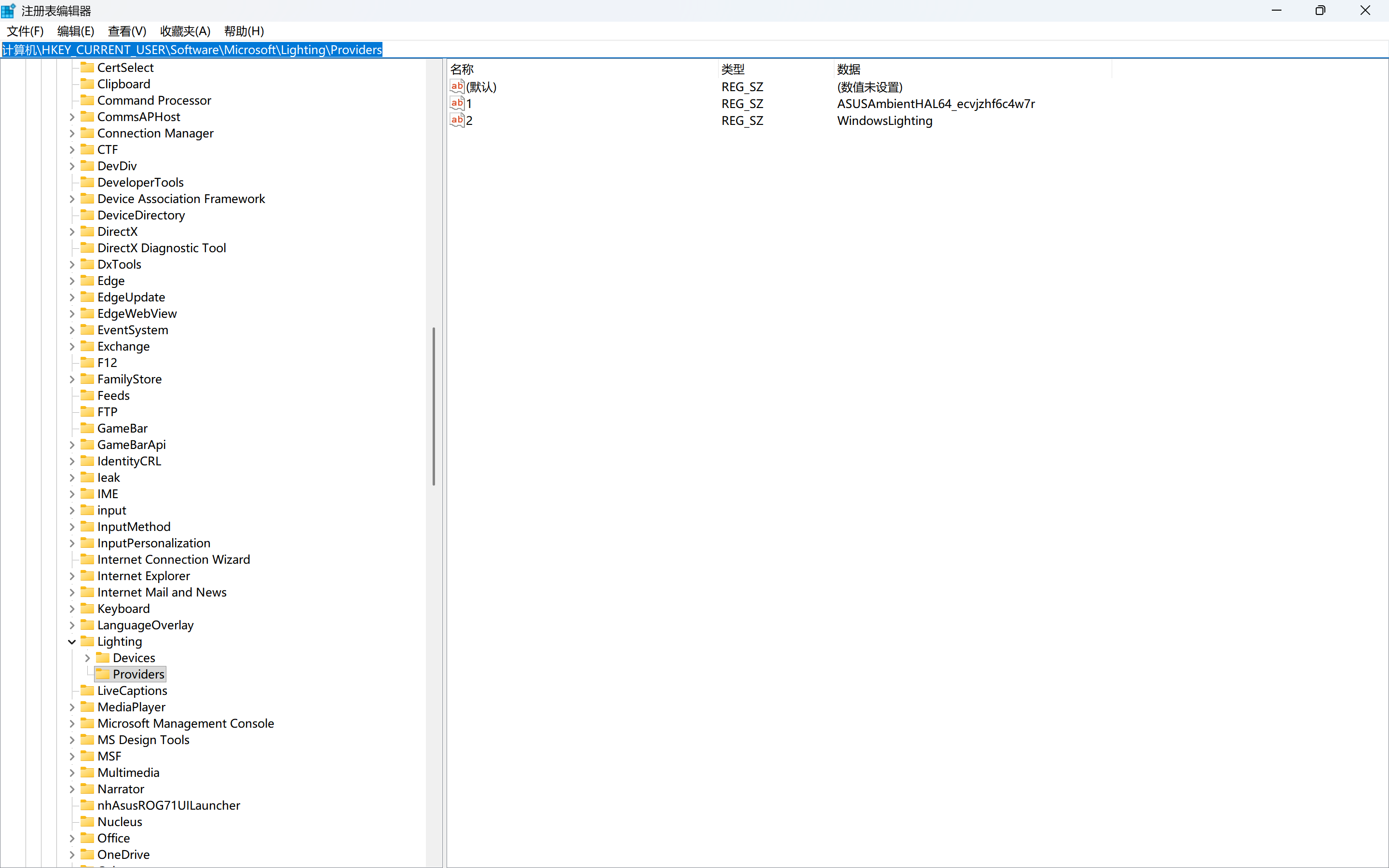Expand the DirectX key
1389x868 pixels.
click(x=72, y=232)
